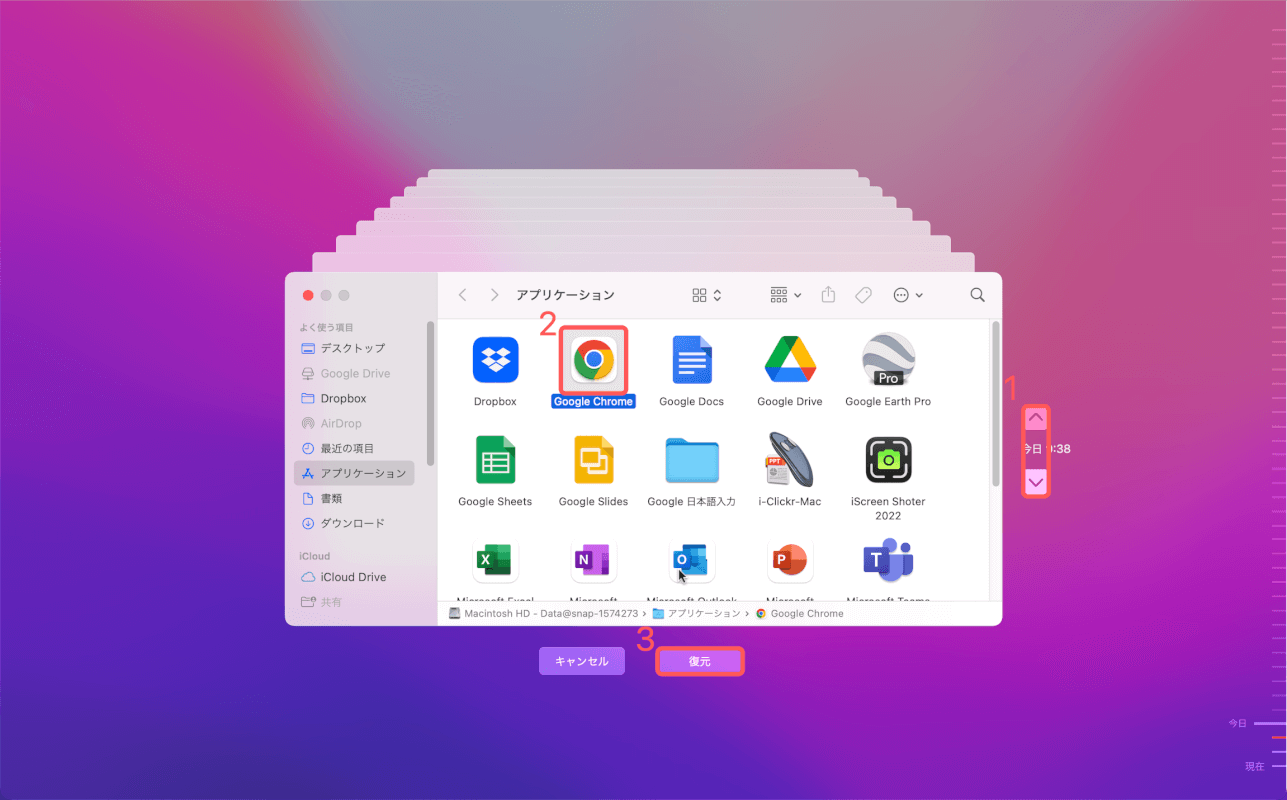Click the Finder search magnifier icon
This screenshot has height=800, width=1287.
click(978, 295)
